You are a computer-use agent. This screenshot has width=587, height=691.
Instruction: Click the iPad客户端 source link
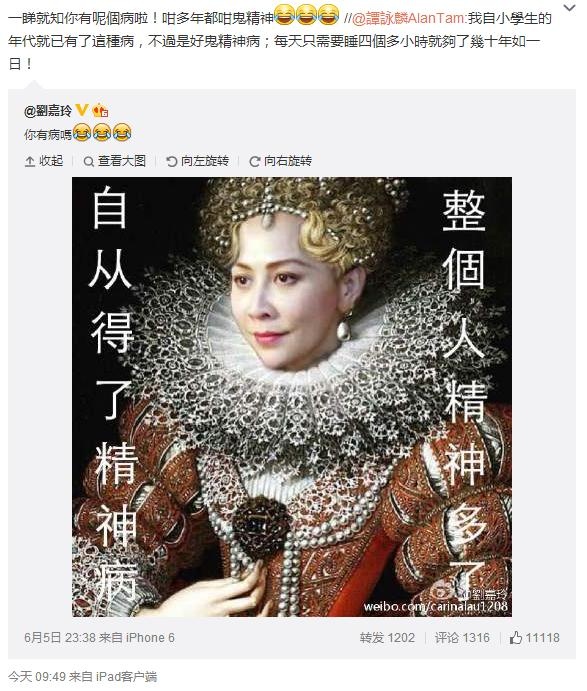click(x=126, y=676)
